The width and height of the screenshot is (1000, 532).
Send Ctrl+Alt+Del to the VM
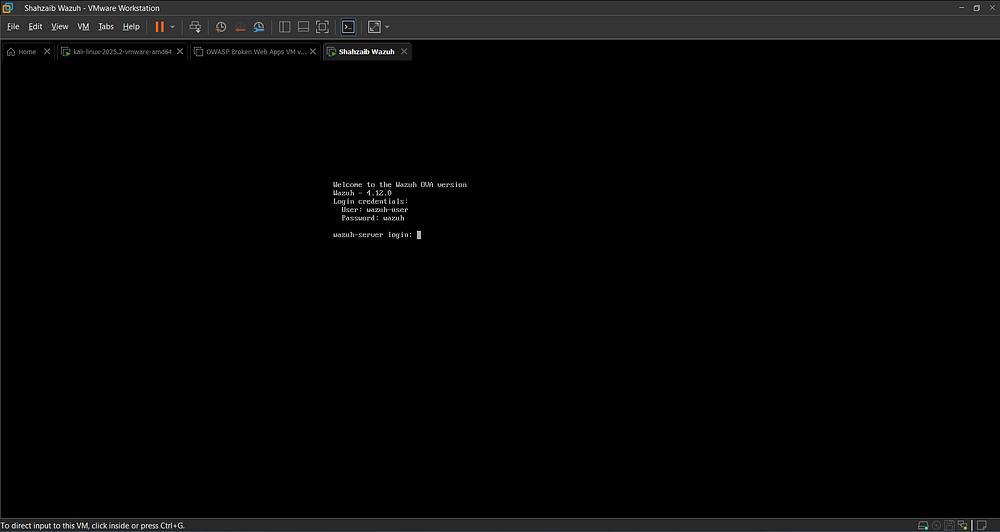(196, 27)
